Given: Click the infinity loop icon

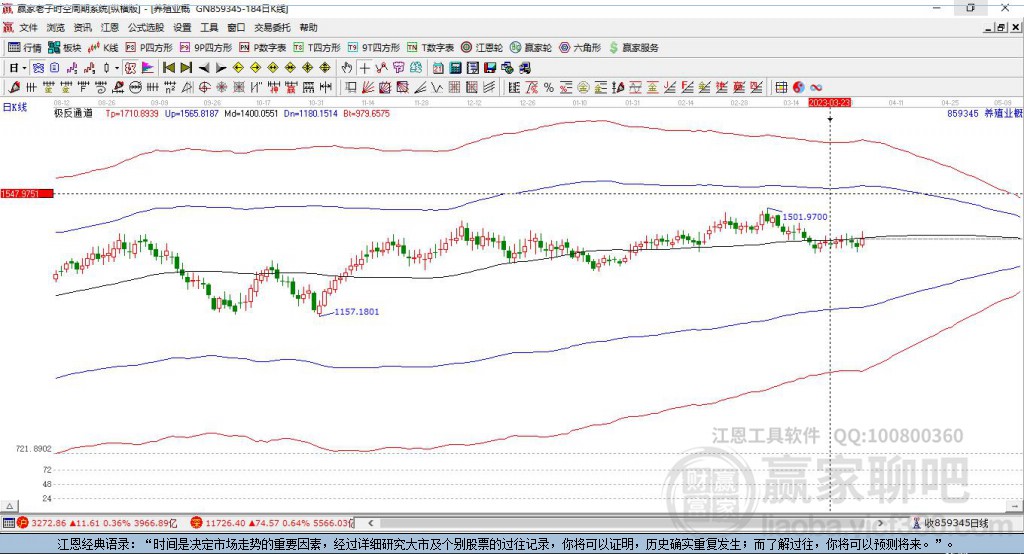Looking at the screenshot, I should [x=816, y=88].
